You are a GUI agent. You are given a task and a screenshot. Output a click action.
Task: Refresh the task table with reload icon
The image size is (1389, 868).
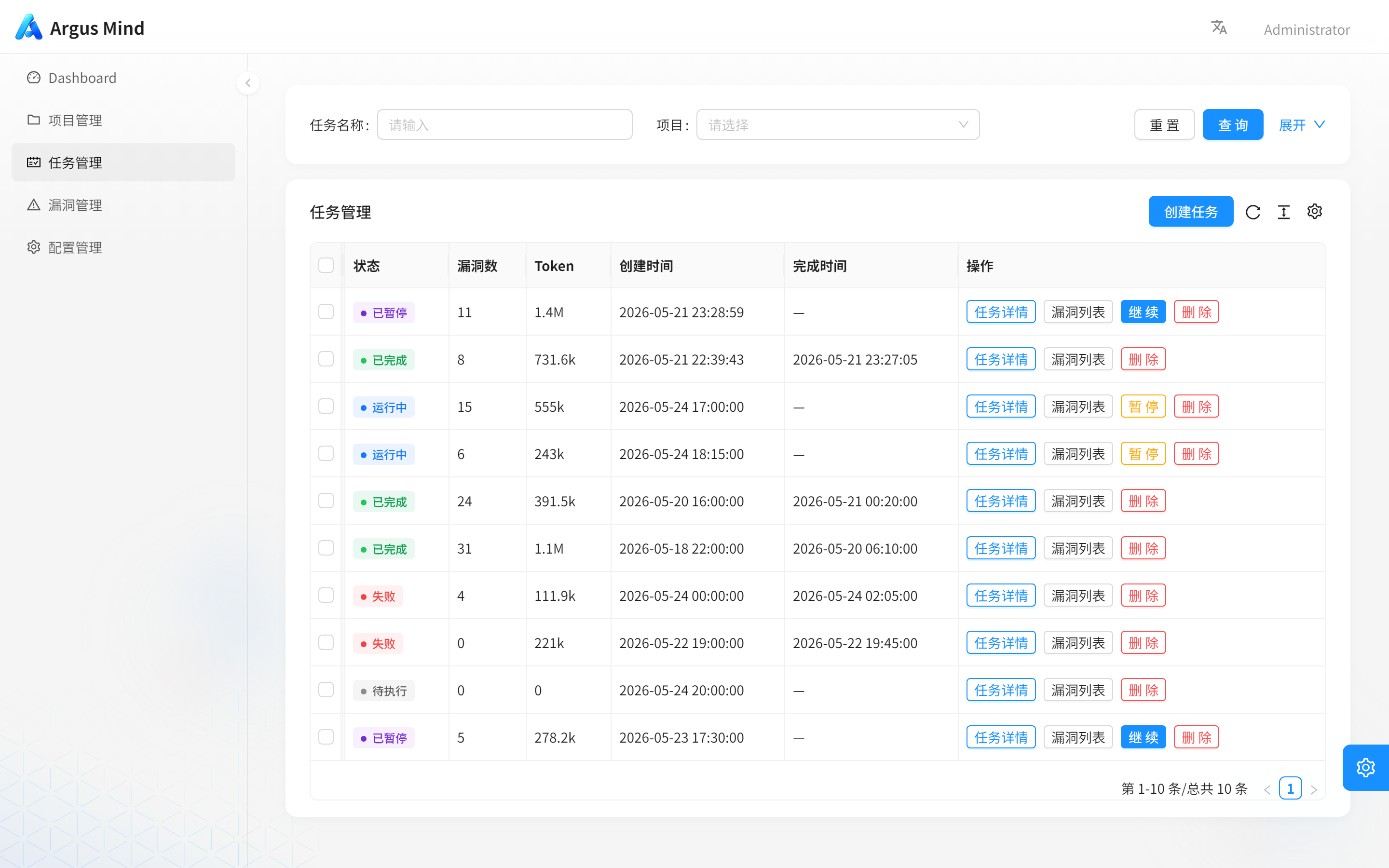pyautogui.click(x=1253, y=212)
